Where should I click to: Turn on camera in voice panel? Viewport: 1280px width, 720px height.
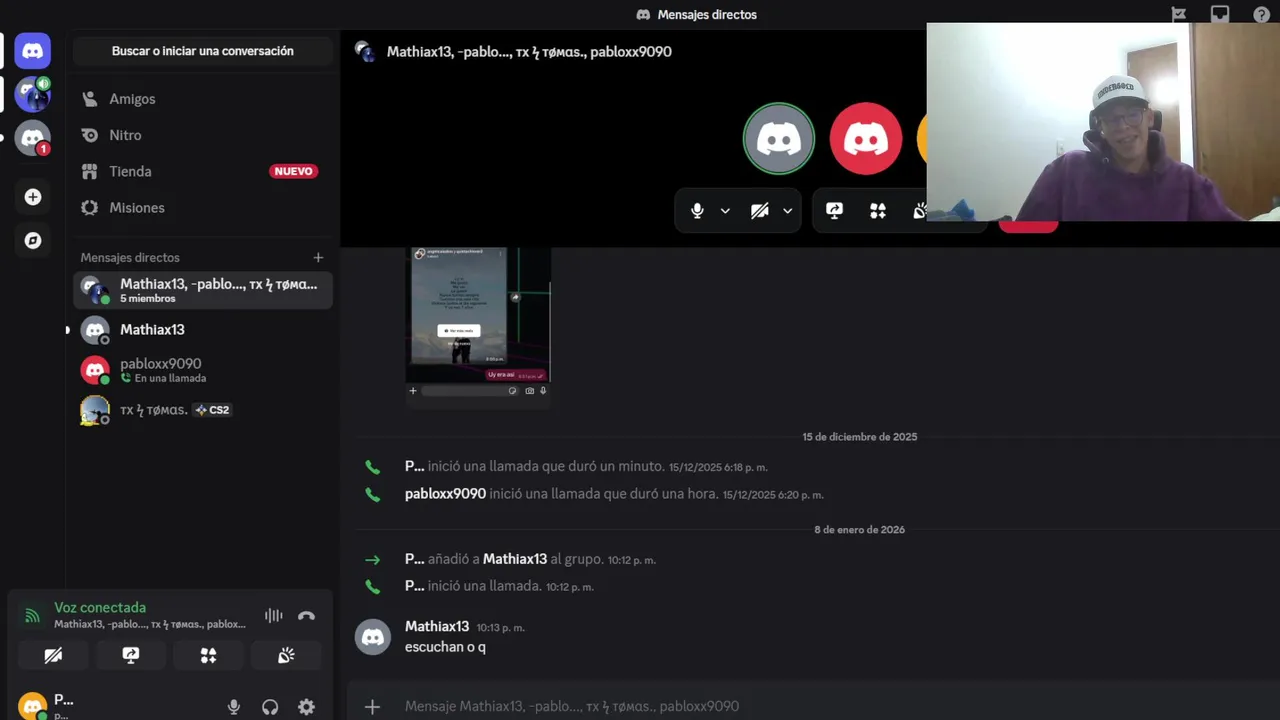(x=53, y=655)
